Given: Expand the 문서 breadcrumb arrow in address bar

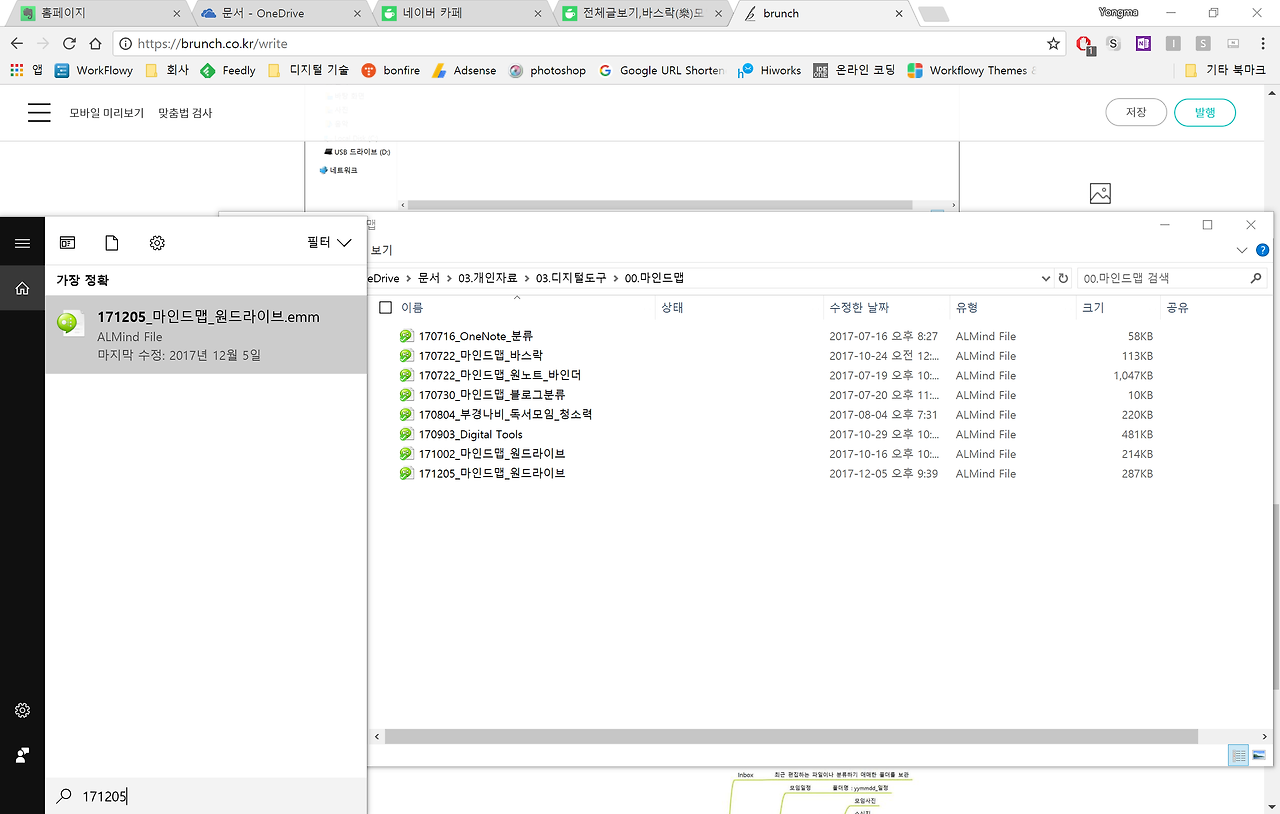Looking at the screenshot, I should (x=449, y=278).
